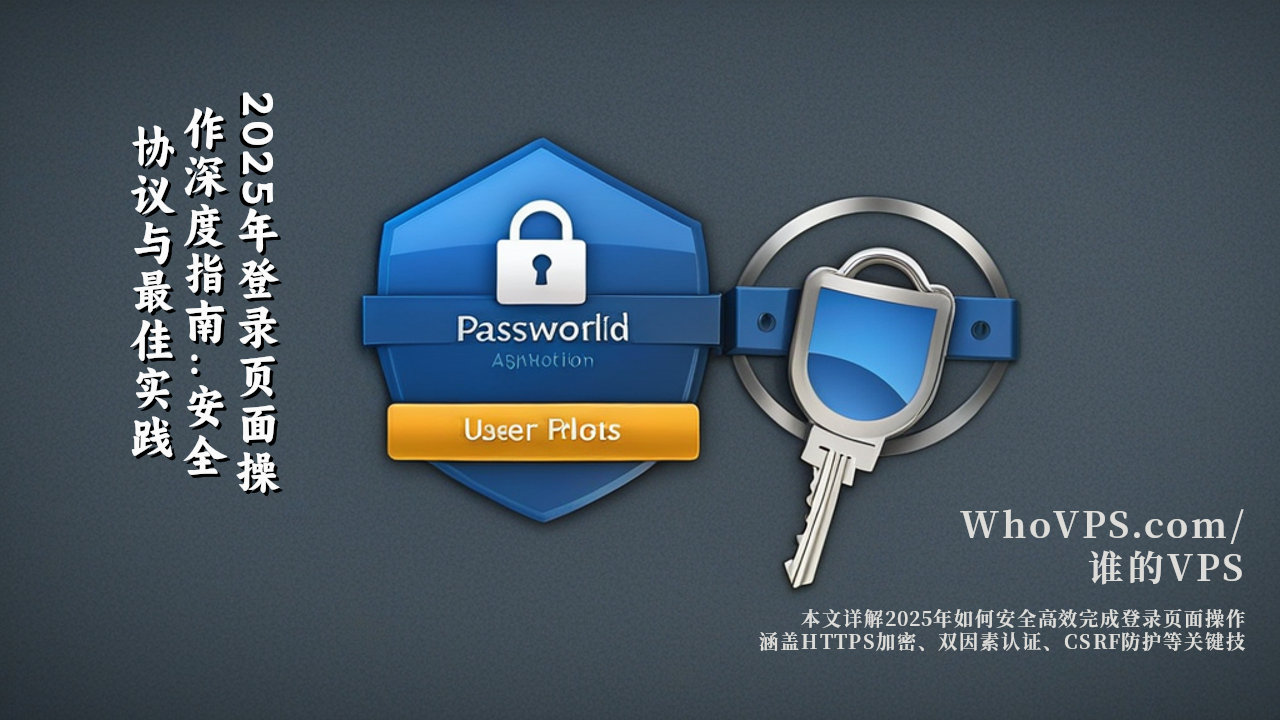Click the keyhole inside the padlock
Image resolution: width=1280 pixels, height=720 pixels.
coord(541,270)
